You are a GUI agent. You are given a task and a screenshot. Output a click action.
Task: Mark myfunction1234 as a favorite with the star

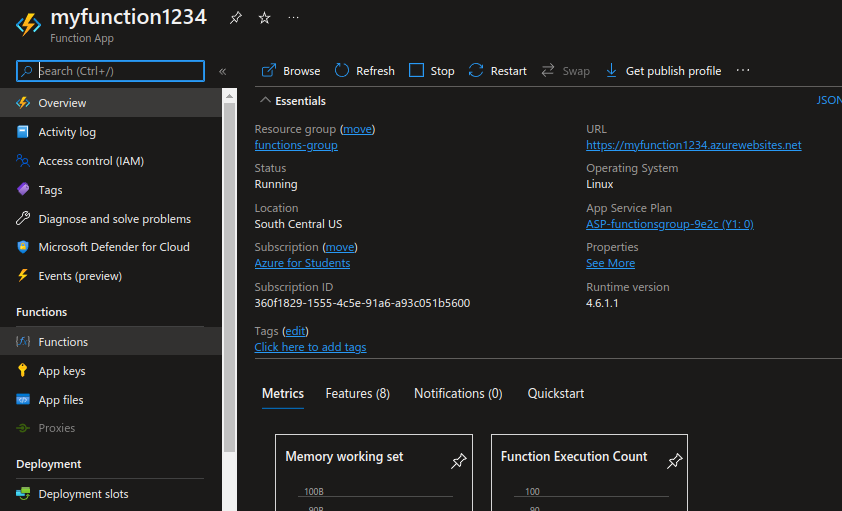[264, 18]
